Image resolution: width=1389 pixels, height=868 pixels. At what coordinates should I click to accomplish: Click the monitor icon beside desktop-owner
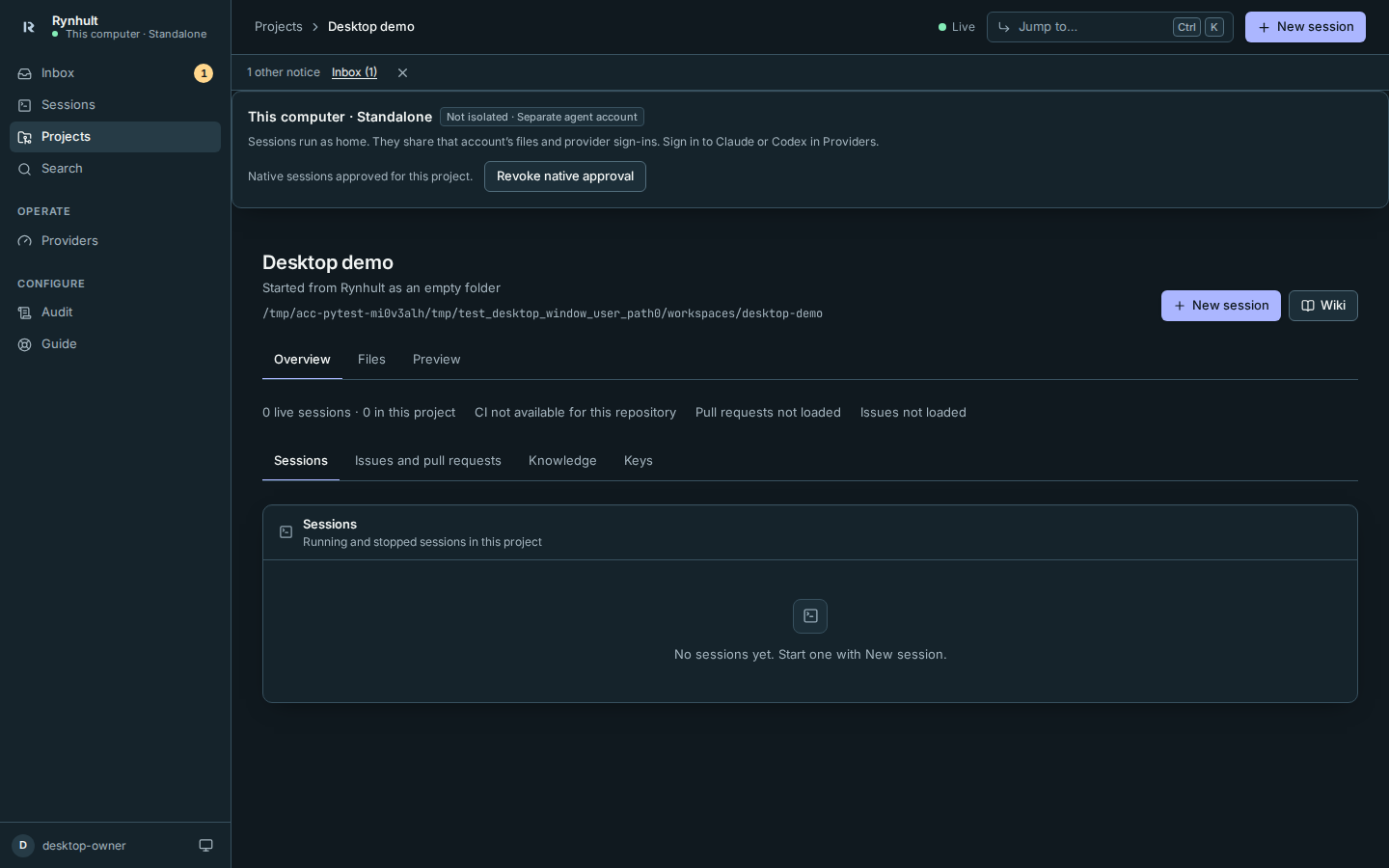205,846
